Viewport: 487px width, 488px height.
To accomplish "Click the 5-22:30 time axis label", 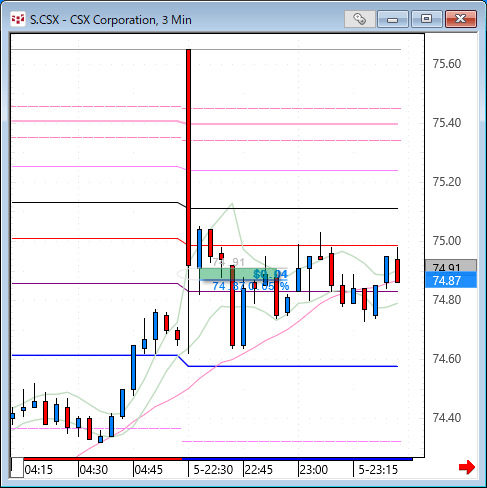I will 213,470.
